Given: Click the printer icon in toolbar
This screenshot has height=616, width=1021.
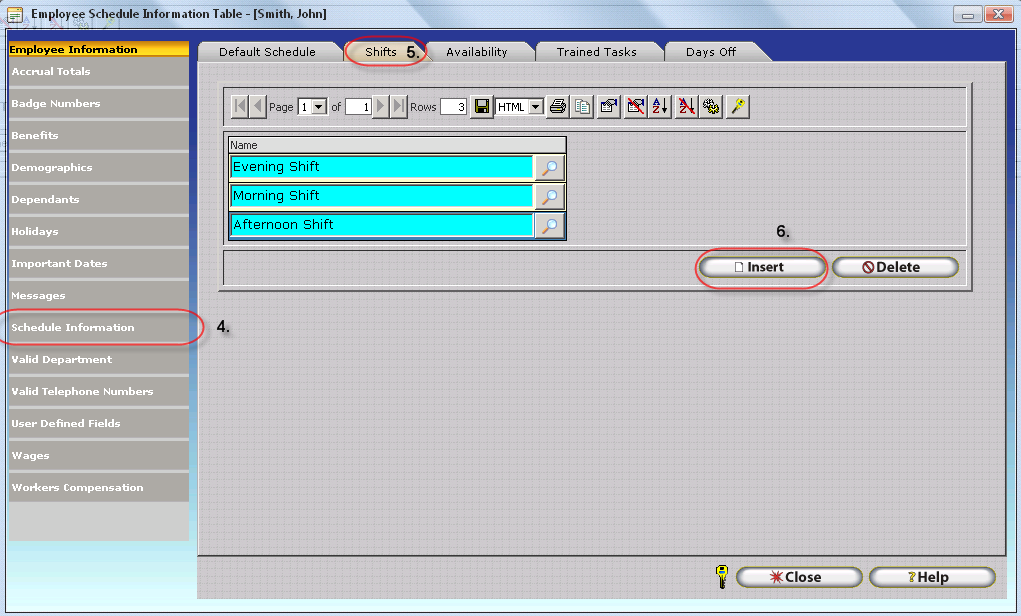Looking at the screenshot, I should click(x=558, y=107).
